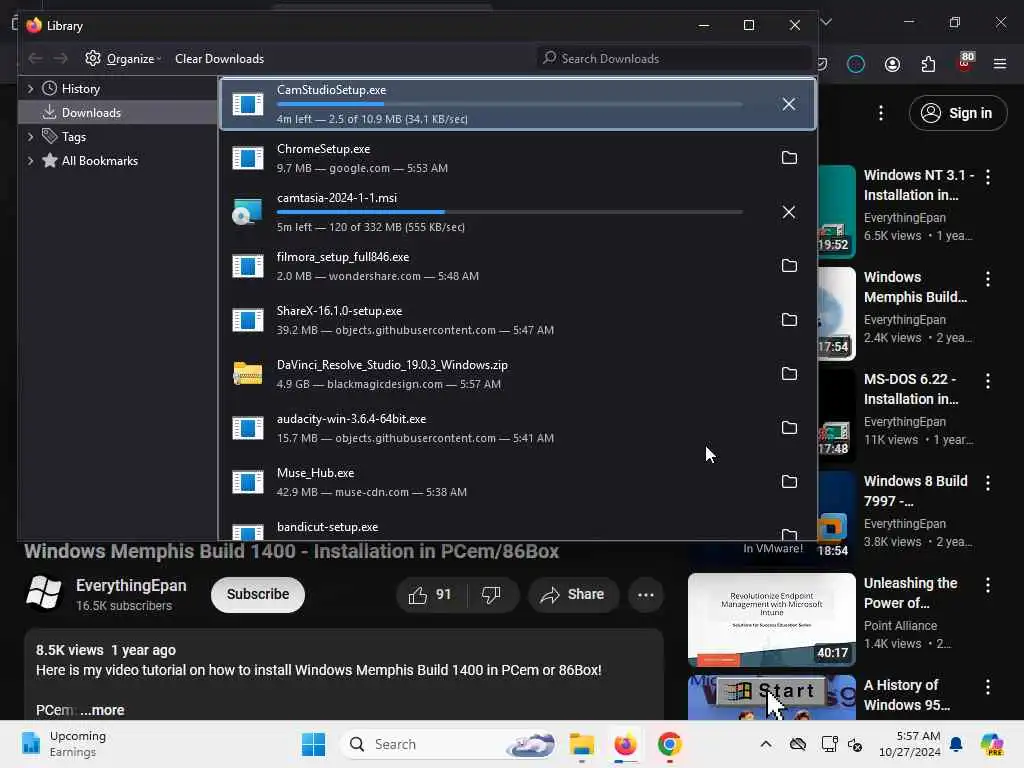Viewport: 1024px width, 768px height.
Task: Open options for A History of Windows 95
Action: click(x=988, y=687)
